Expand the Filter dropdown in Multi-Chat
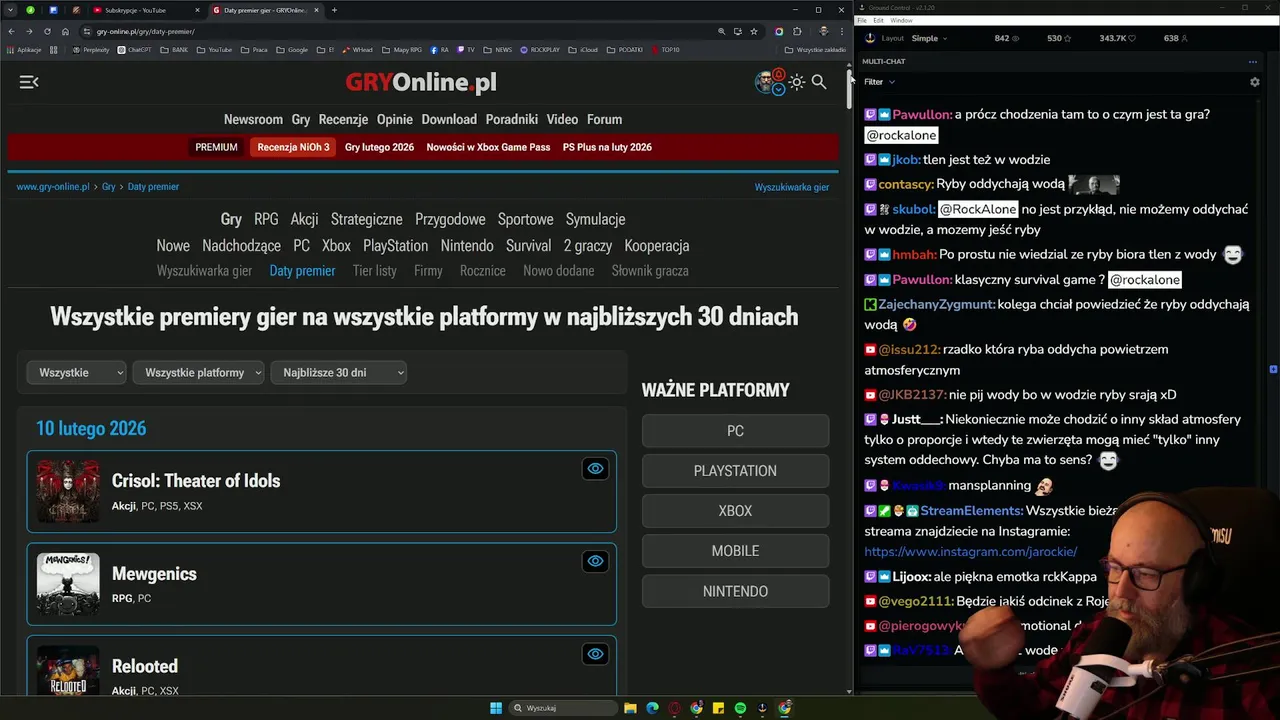1280x720 pixels. pos(879,82)
